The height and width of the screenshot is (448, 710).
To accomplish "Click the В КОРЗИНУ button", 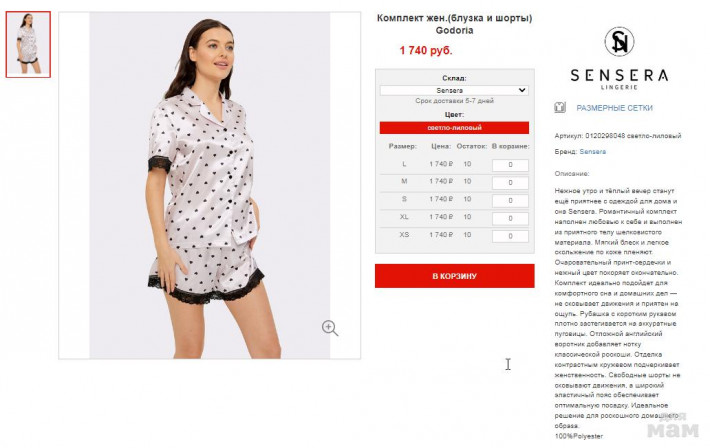I will [455, 276].
